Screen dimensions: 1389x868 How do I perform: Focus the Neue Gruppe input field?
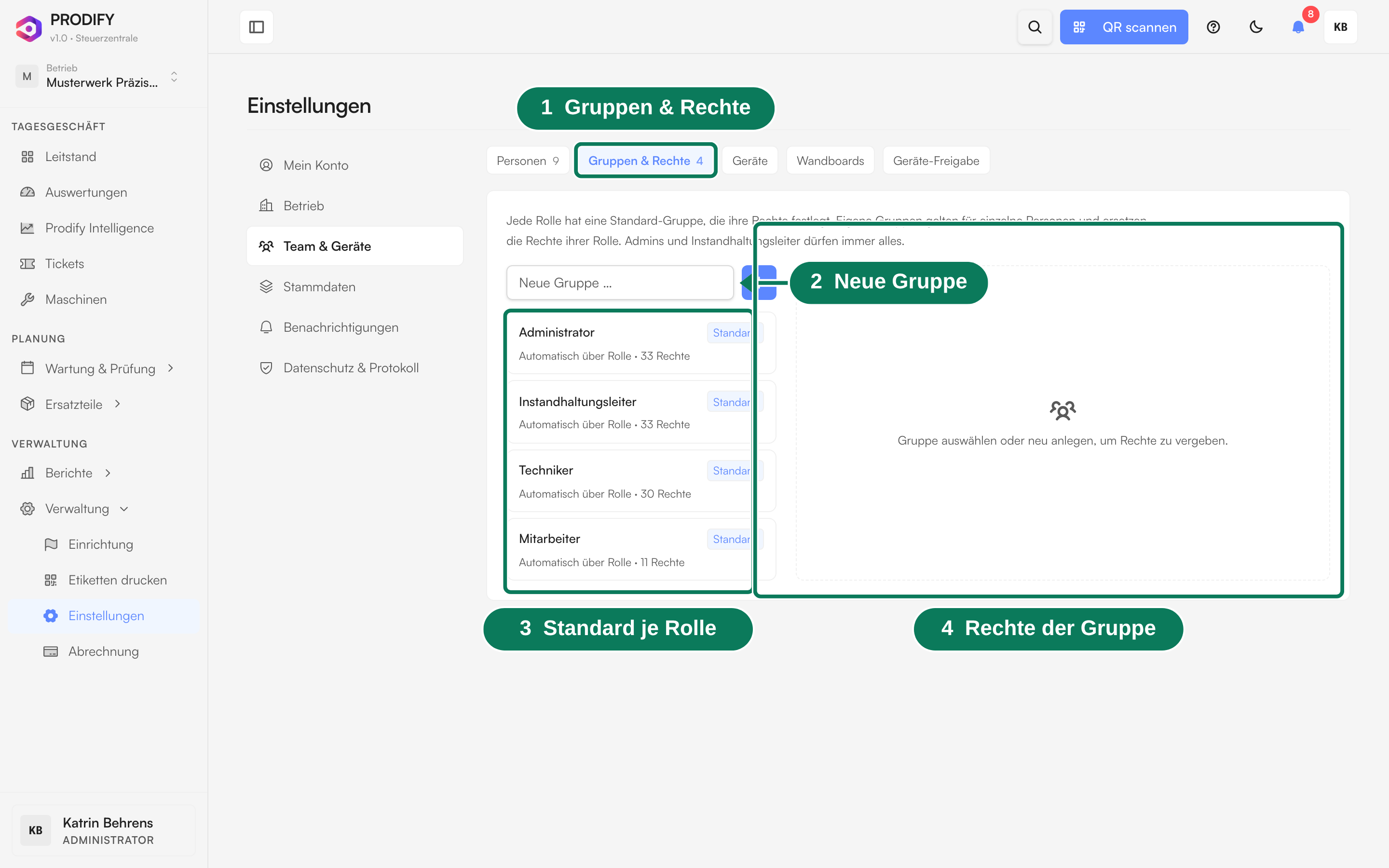coord(620,283)
